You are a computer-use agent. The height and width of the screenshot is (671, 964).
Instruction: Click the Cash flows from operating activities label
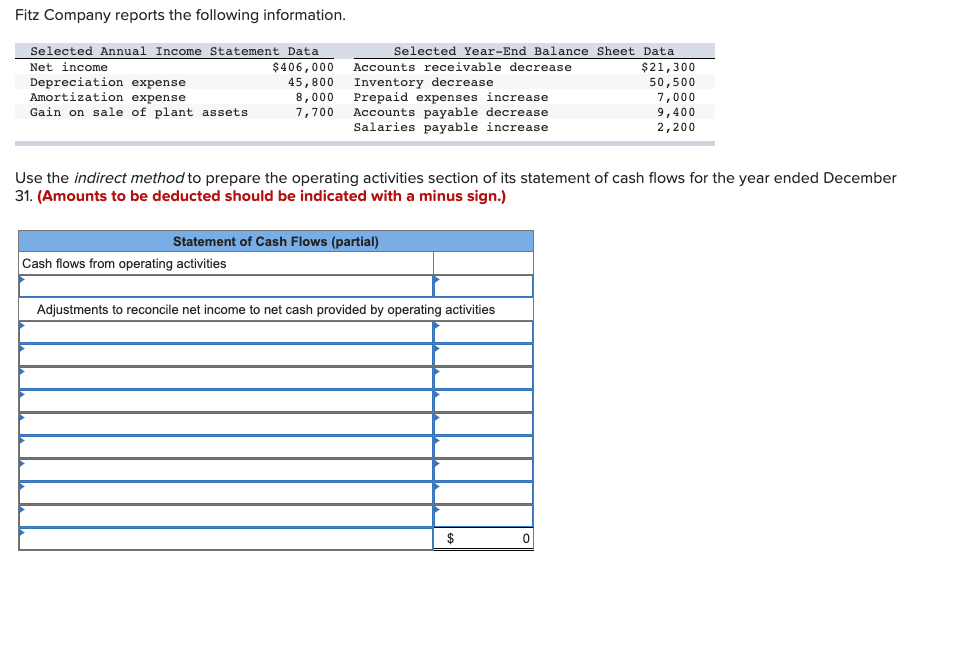(x=124, y=264)
